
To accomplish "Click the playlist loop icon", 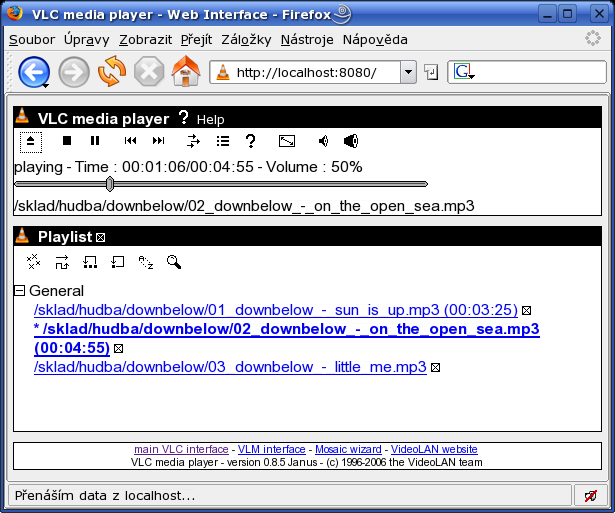I will pyautogui.click(x=90, y=262).
